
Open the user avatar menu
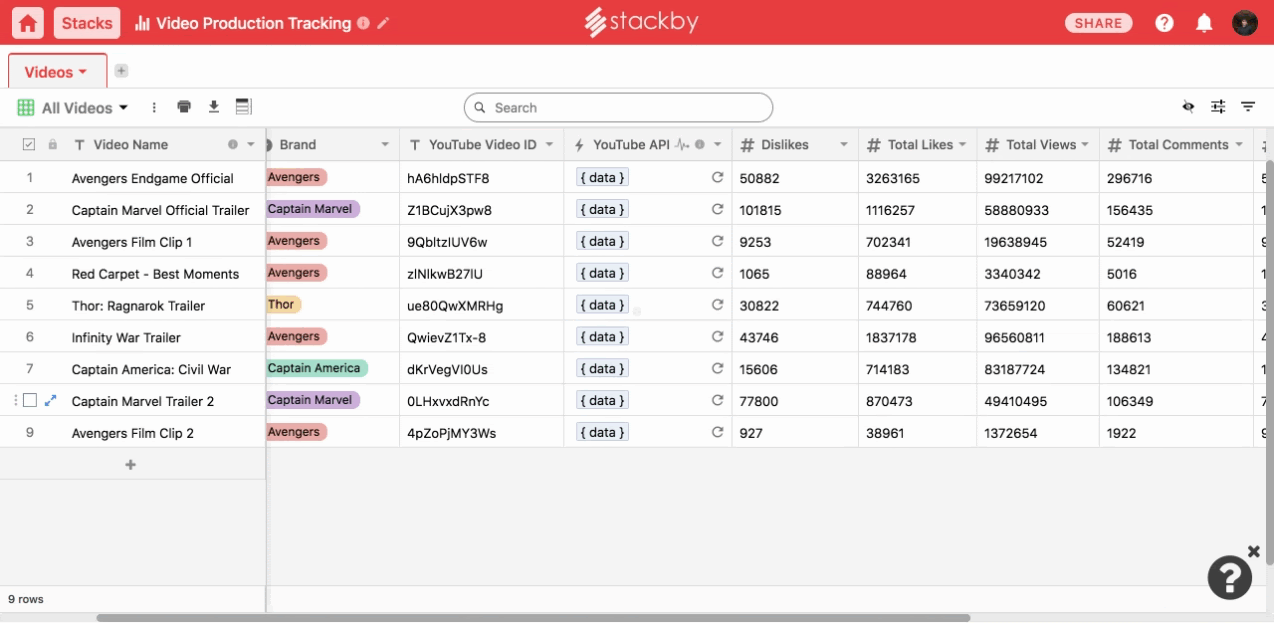click(x=1244, y=23)
